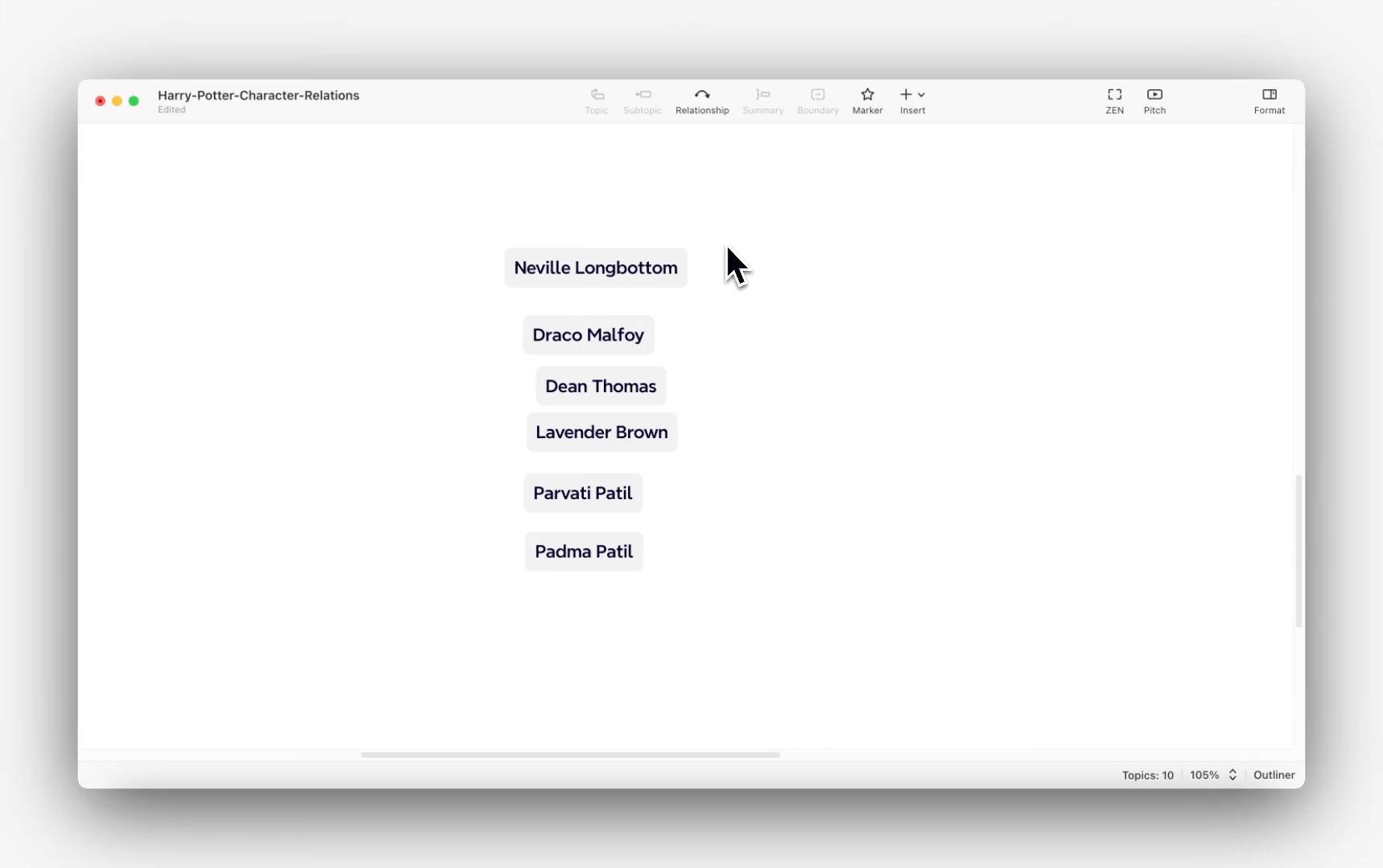The width and height of the screenshot is (1383, 868).
Task: Click the Topic toolbar icon
Action: (597, 101)
